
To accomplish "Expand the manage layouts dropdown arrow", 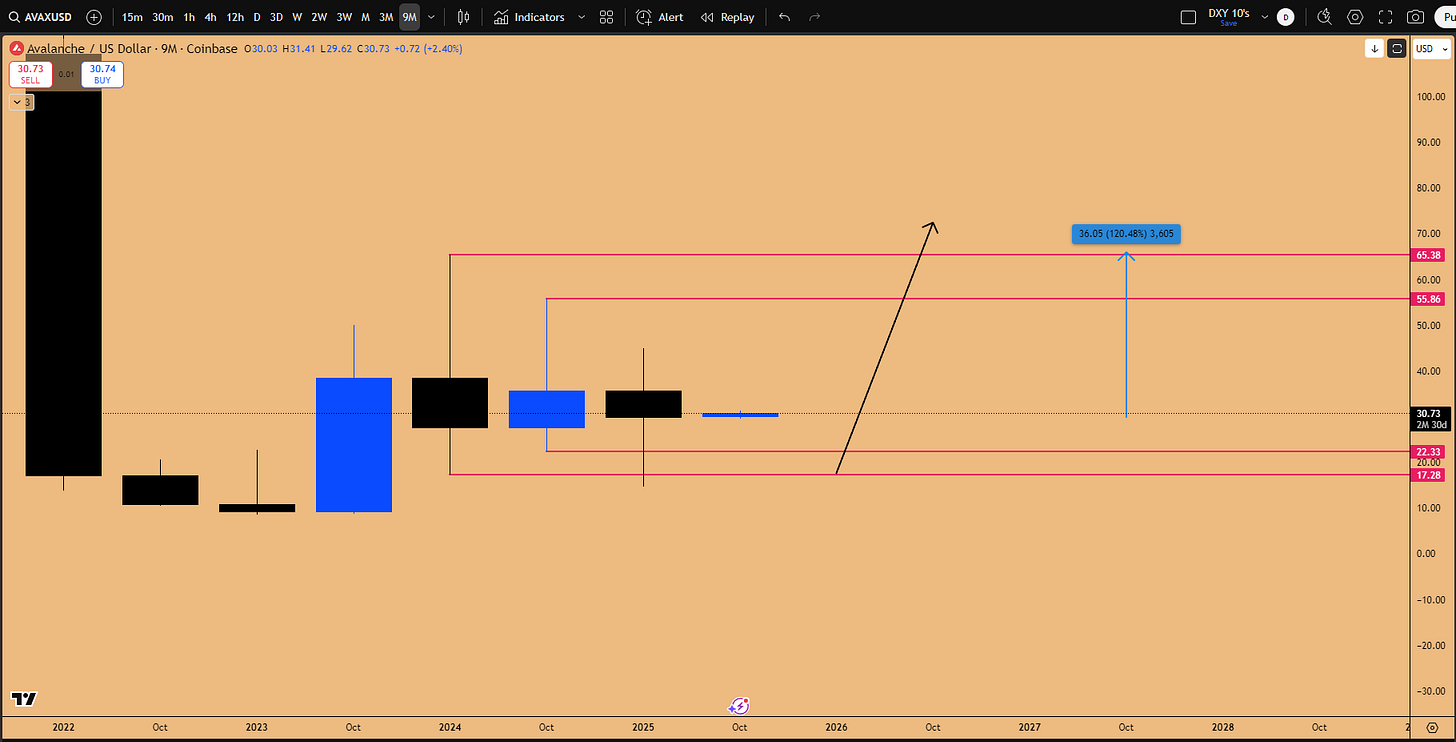I will [x=1265, y=17].
